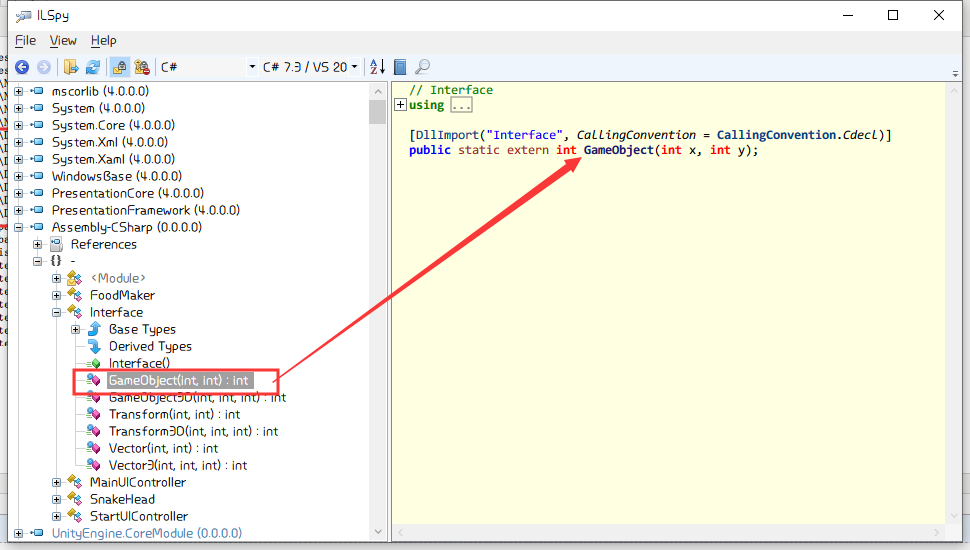This screenshot has height=550, width=970.
Task: Click the DllImport attribute in code
Action: point(447,135)
